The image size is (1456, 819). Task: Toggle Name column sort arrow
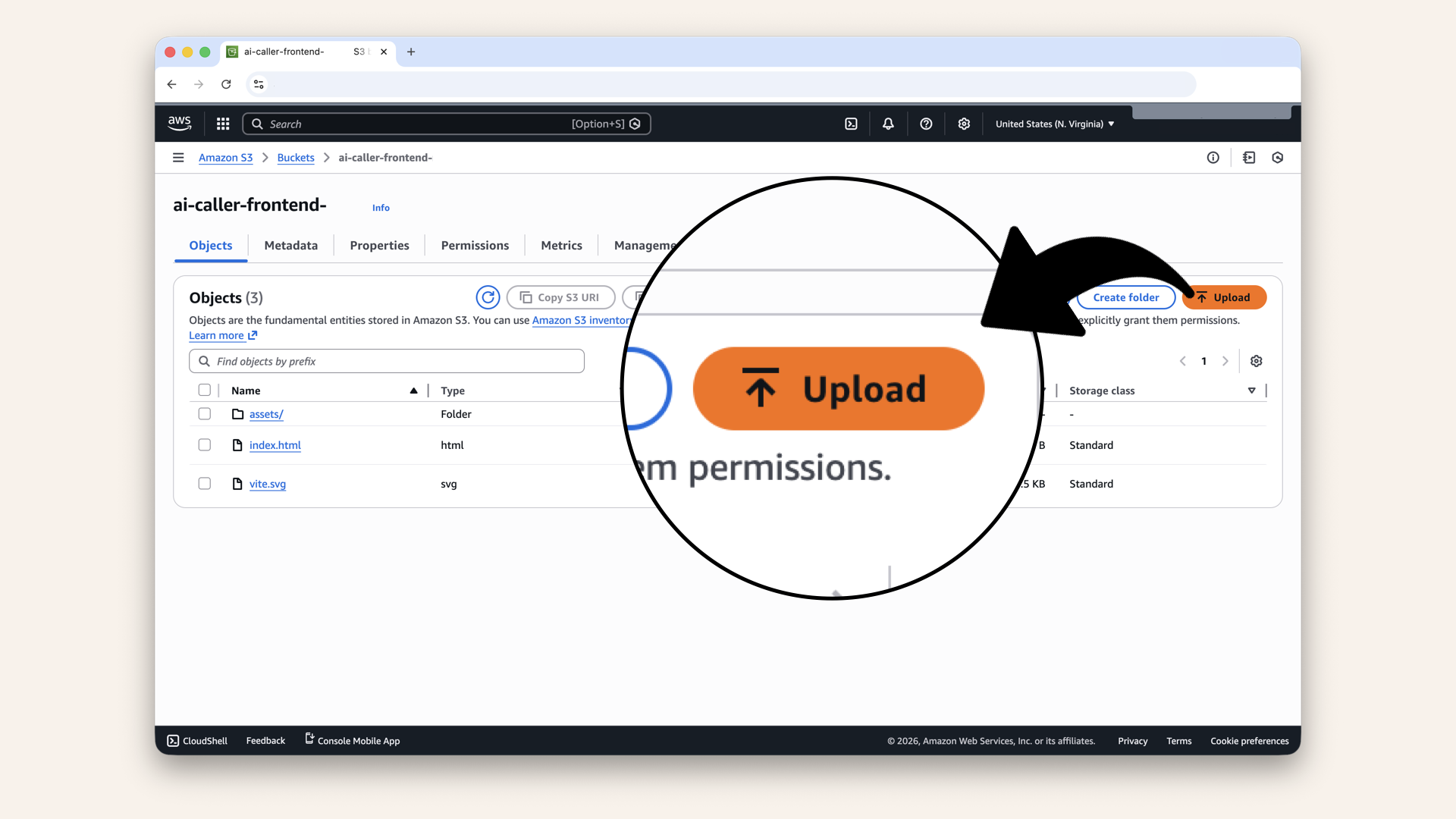pyautogui.click(x=413, y=391)
